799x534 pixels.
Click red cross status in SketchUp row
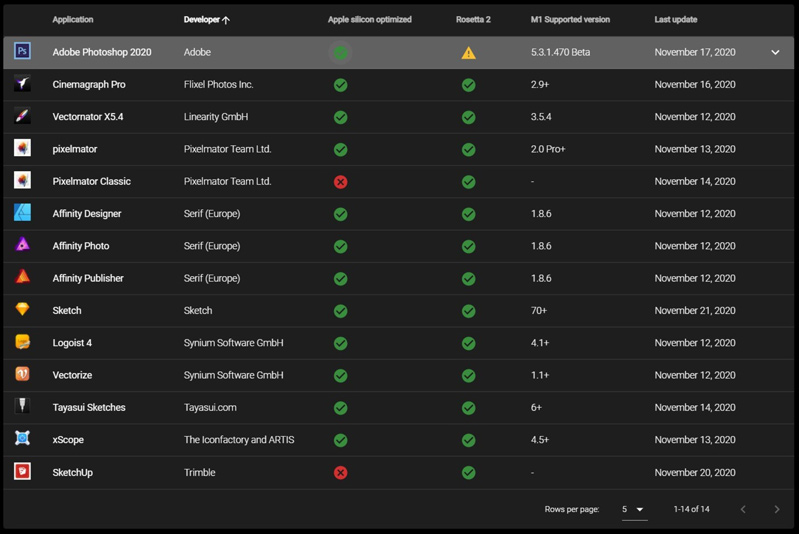coord(340,472)
